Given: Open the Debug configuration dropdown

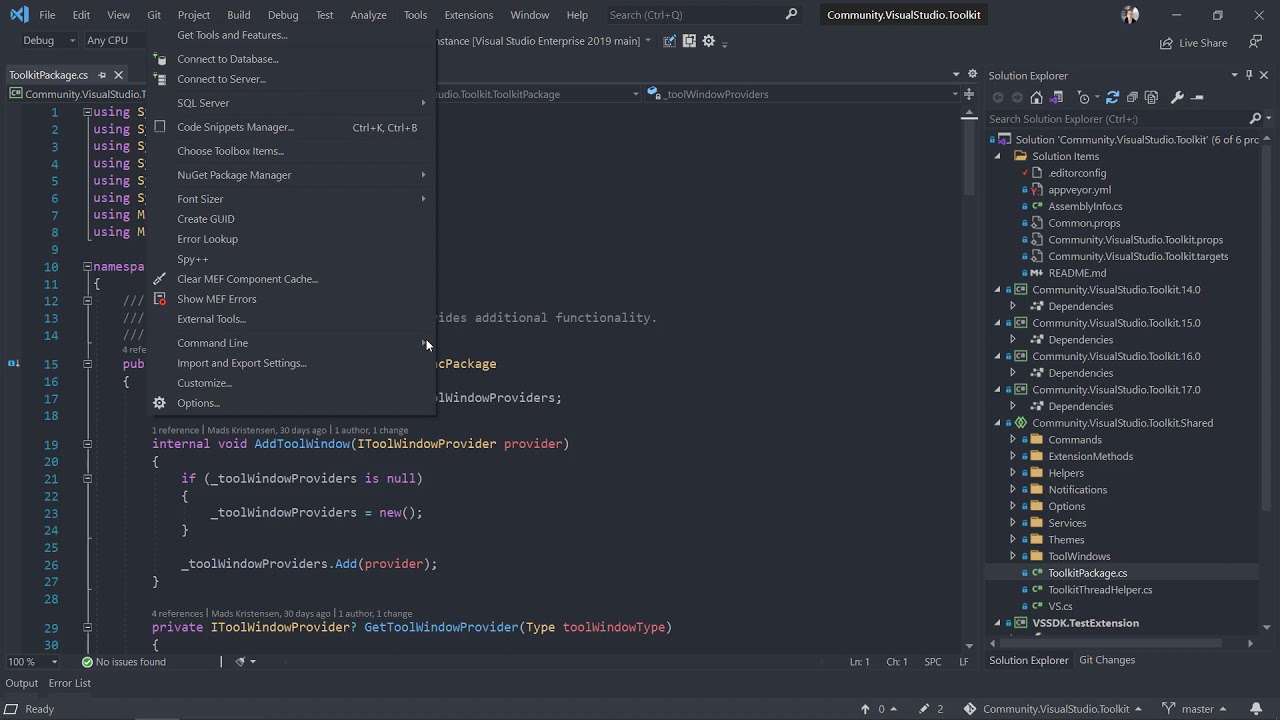Looking at the screenshot, I should pos(48,40).
